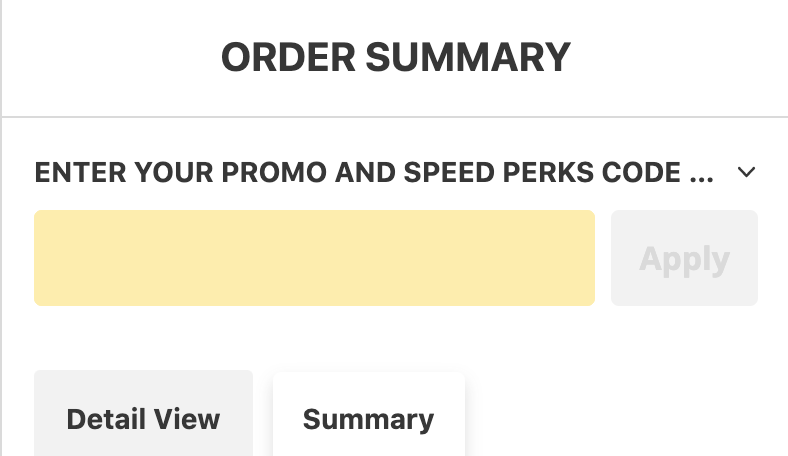Click the small chevron icon next to Speed Perks
Screen dimensions: 788x456
(x=745, y=173)
